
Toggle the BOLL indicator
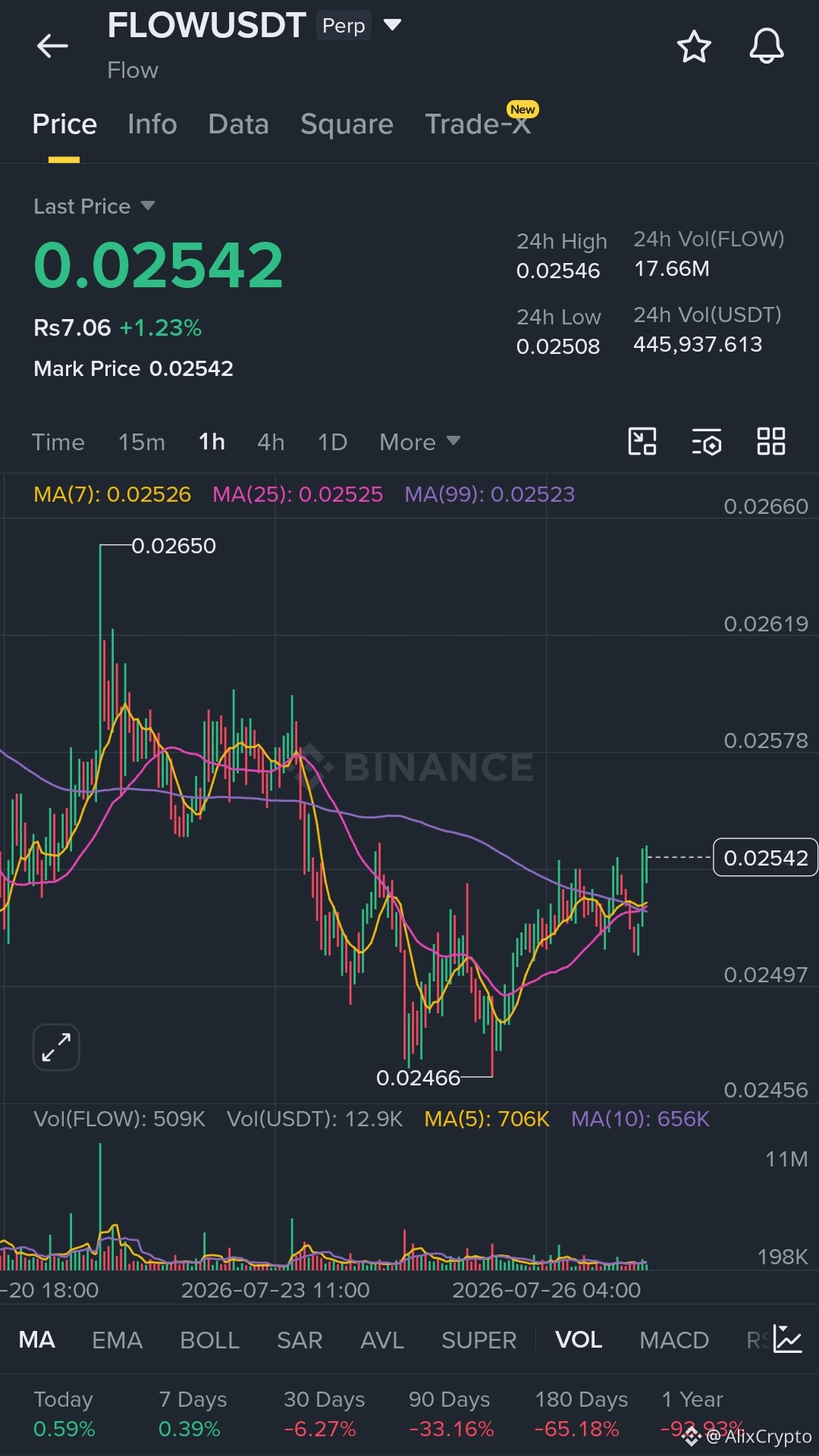click(x=209, y=1340)
